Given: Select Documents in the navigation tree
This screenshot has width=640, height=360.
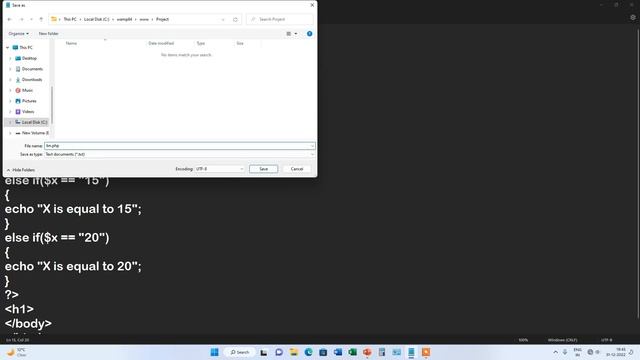Looking at the screenshot, I should coord(32,69).
